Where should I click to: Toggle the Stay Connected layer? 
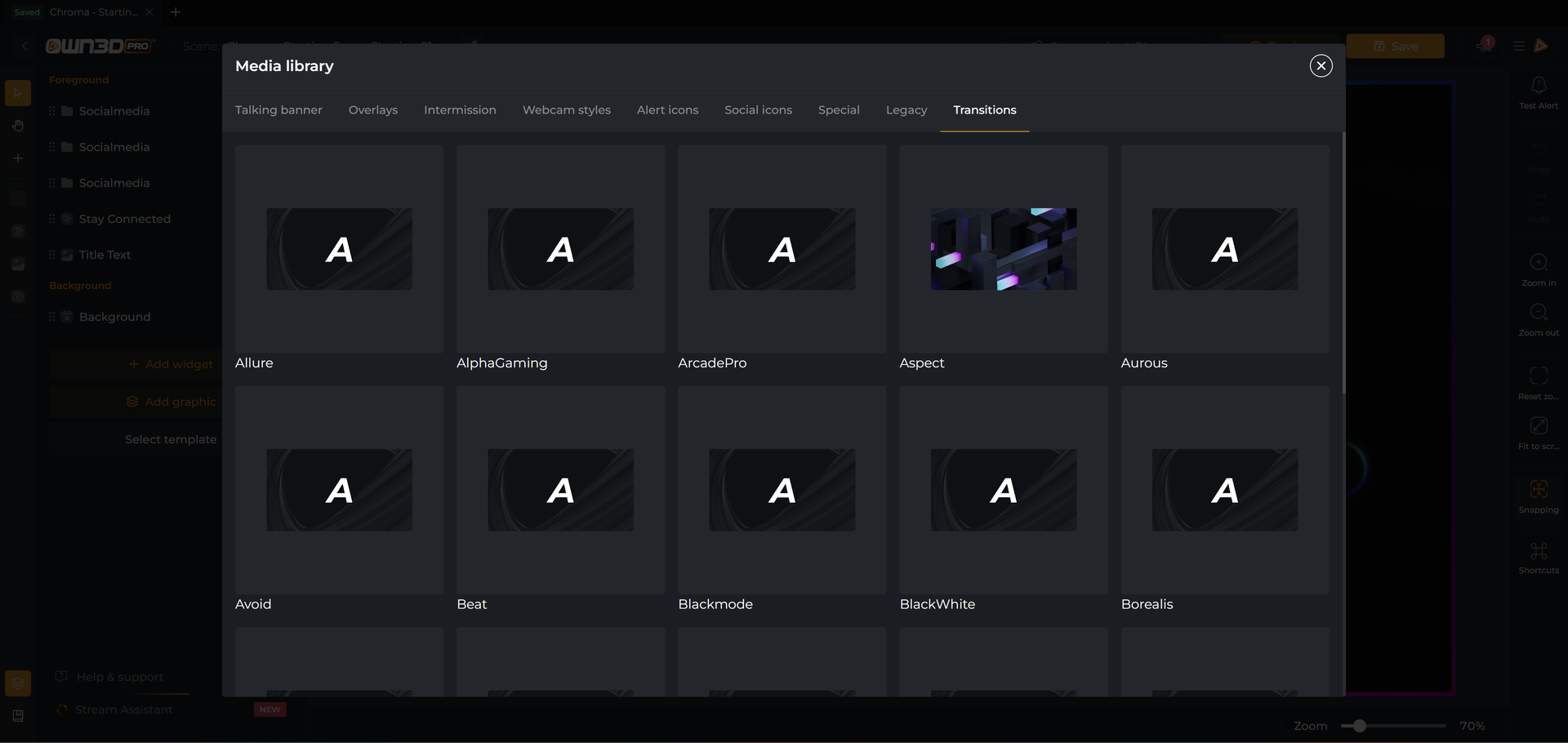(x=66, y=219)
